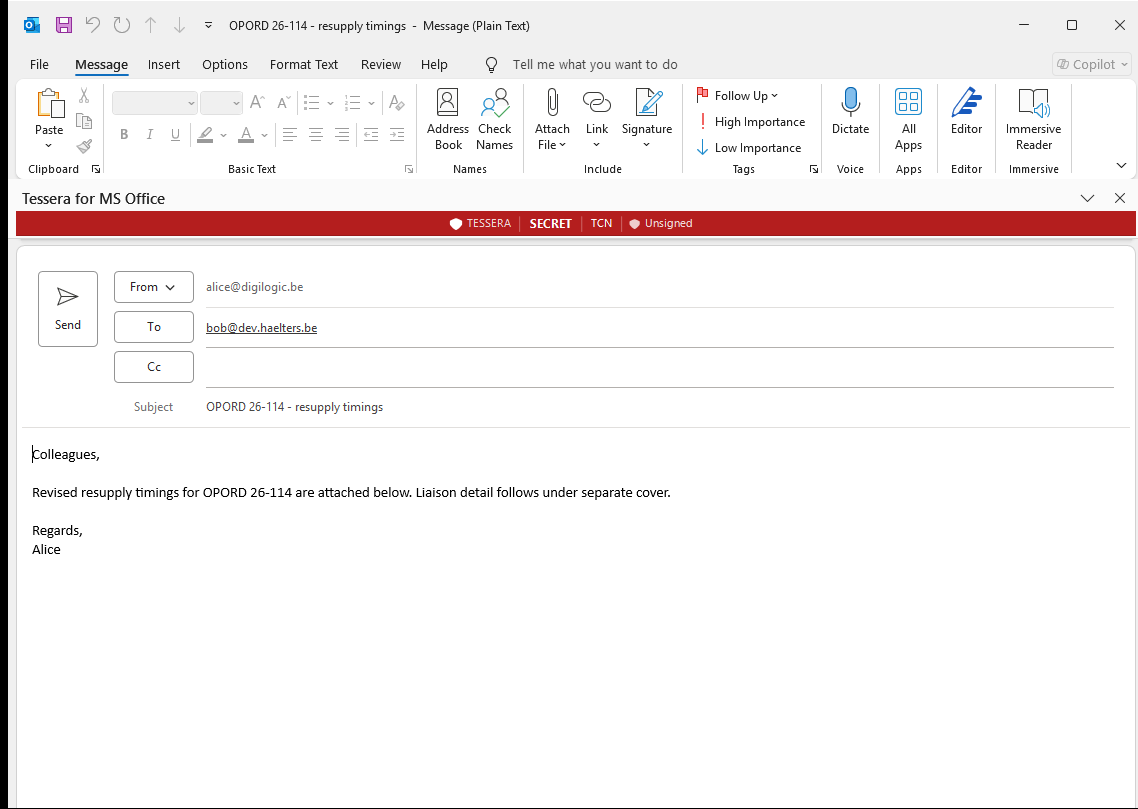
Task: Open Basic Text dialog launcher
Action: (x=409, y=169)
